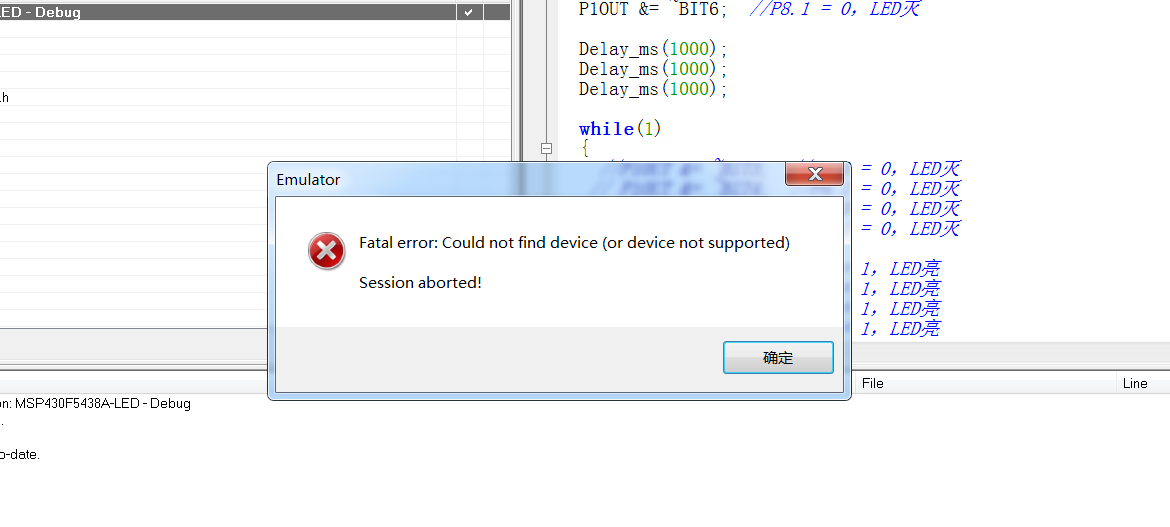1170x527 pixels.
Task: Select the MSP430F5438A-LED - Debug build message
Action: tap(95, 404)
